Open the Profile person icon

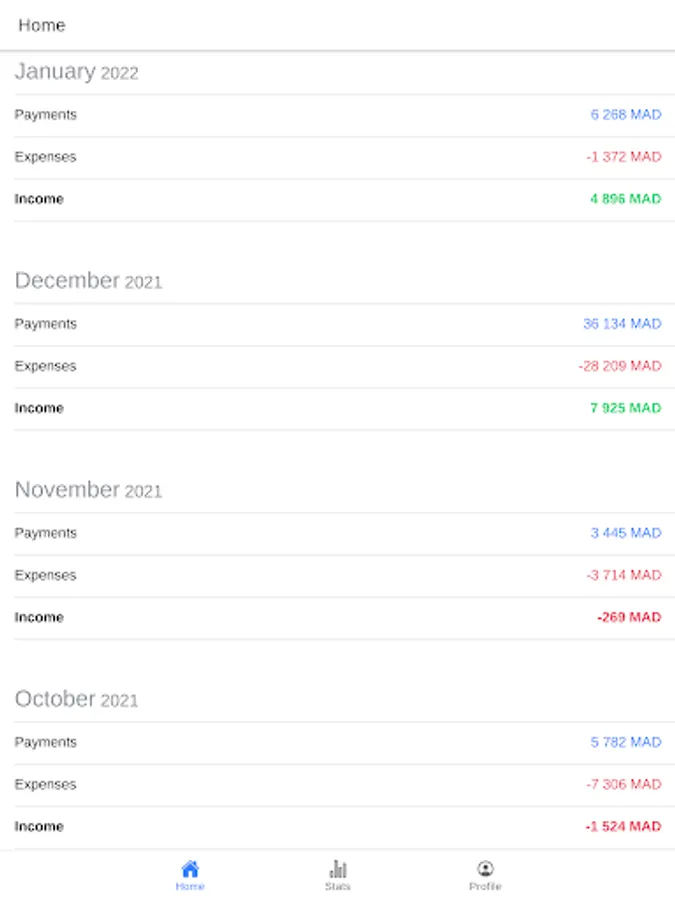(485, 868)
